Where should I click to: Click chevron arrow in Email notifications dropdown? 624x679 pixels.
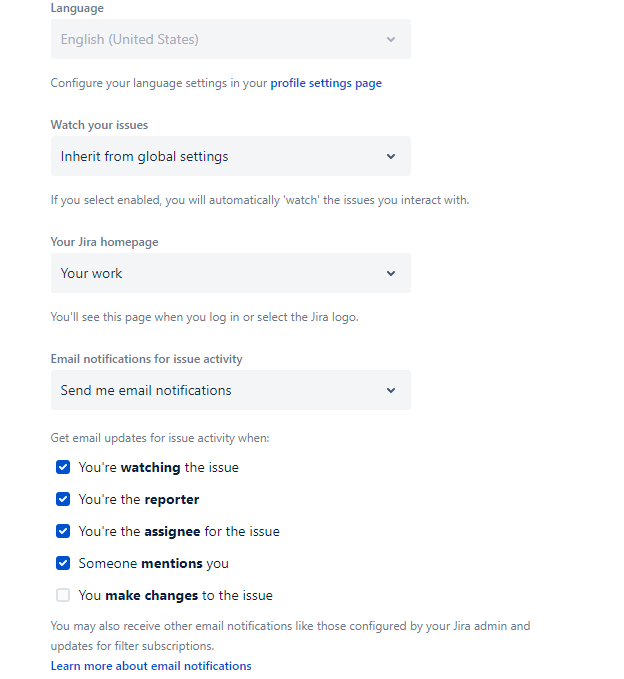pos(391,390)
